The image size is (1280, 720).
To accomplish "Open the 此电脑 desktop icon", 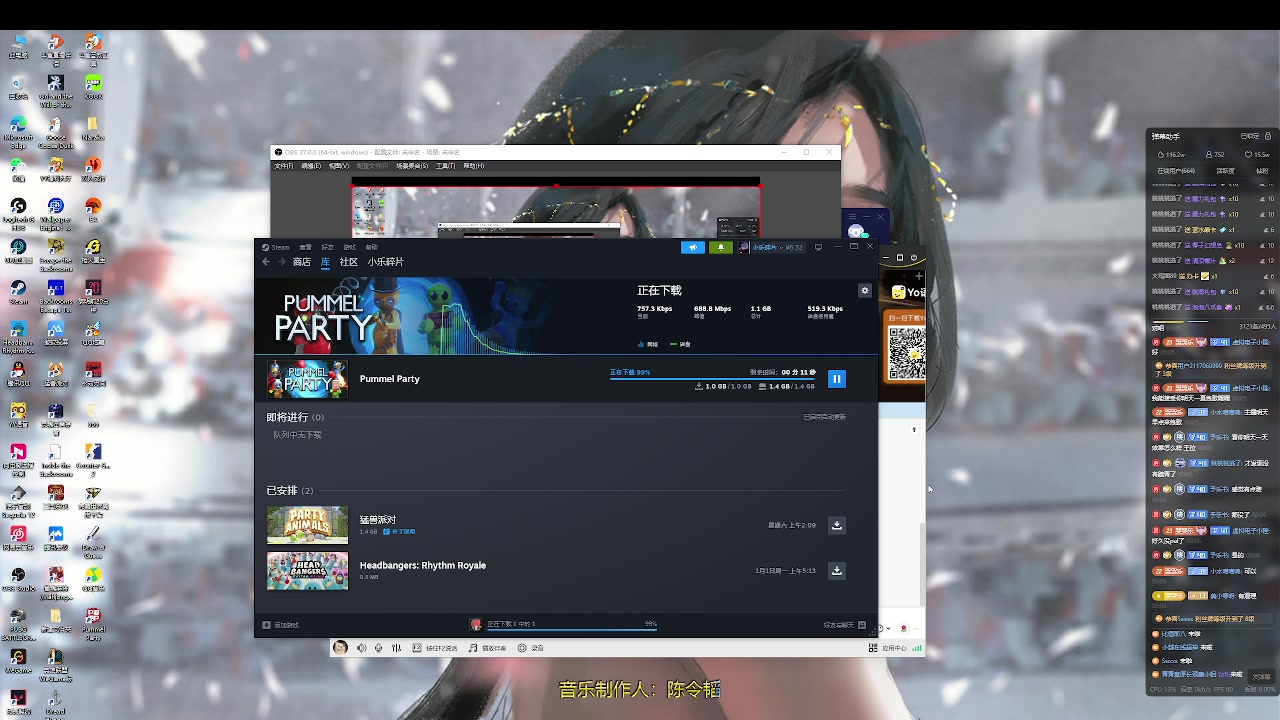I will (18, 47).
